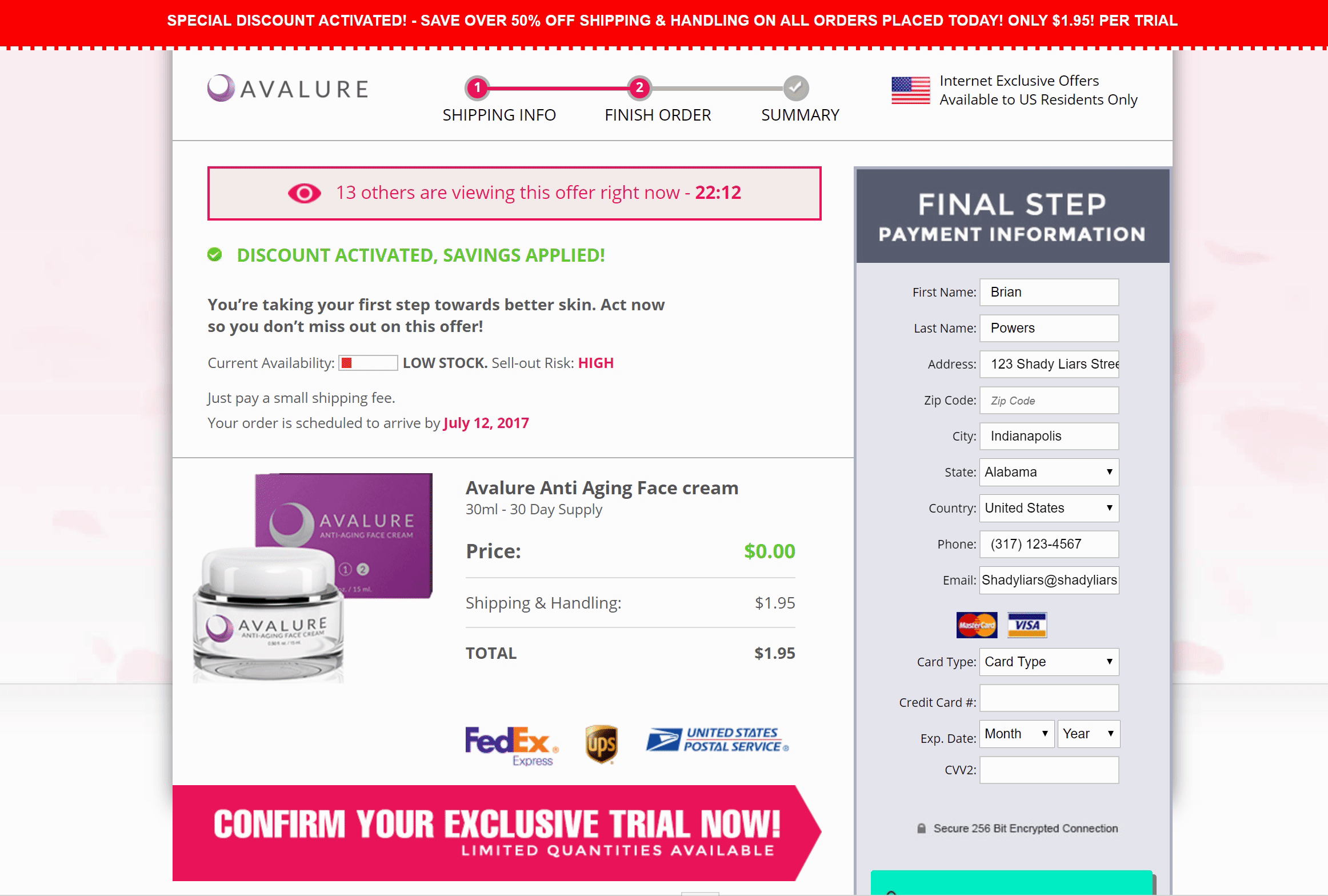
Task: Click the Current Availability stock bar
Action: [x=368, y=363]
